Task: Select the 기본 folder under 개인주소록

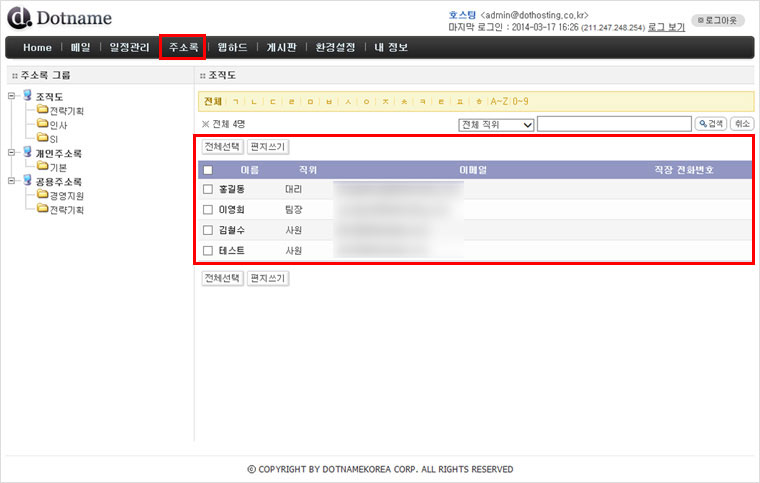Action: (58, 168)
